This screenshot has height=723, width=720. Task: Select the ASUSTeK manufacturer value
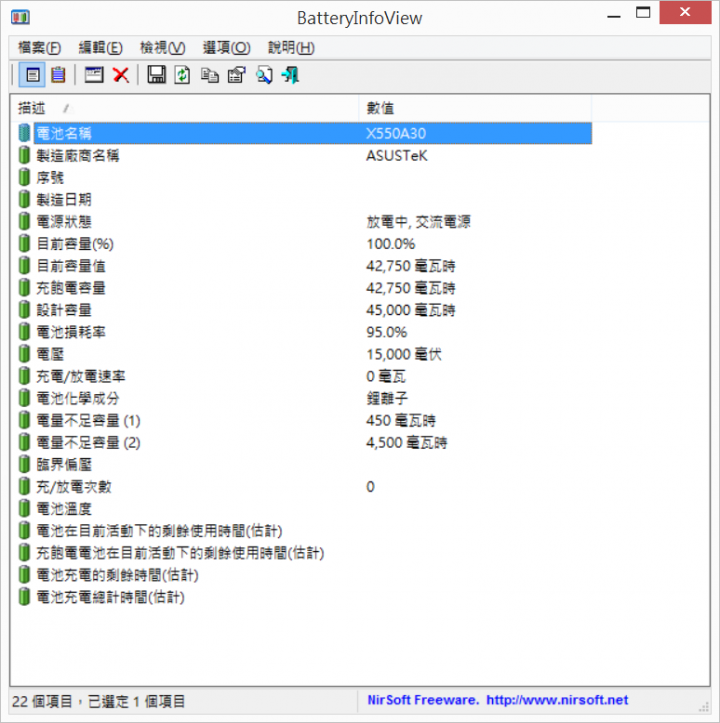click(x=397, y=156)
